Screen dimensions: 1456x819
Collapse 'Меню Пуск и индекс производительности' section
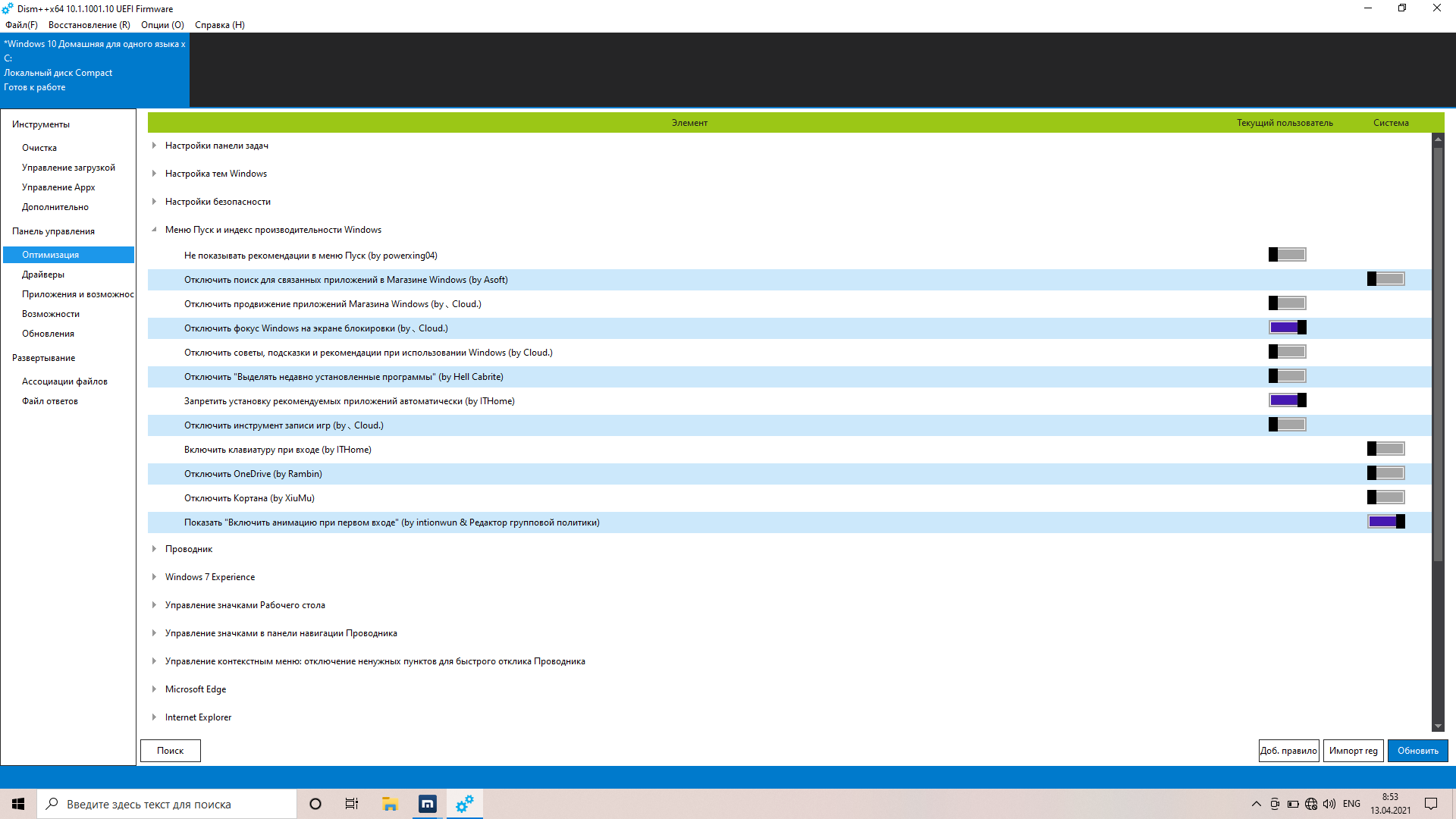click(154, 230)
